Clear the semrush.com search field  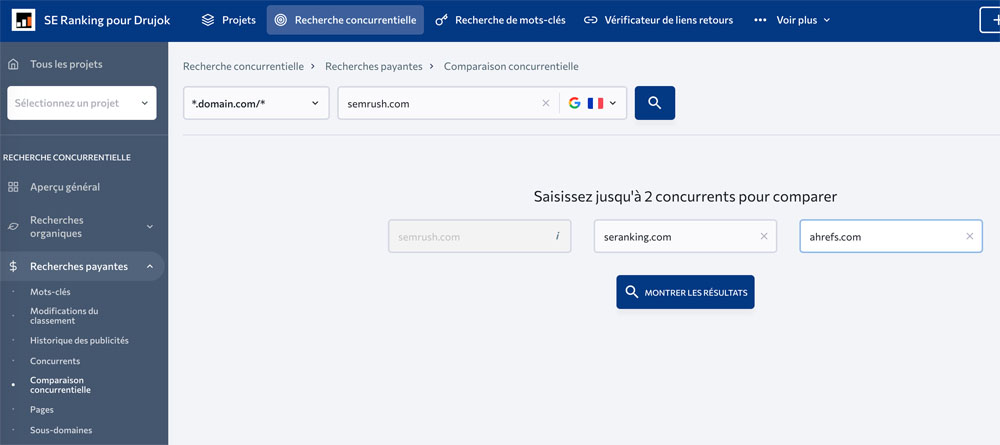click(545, 103)
